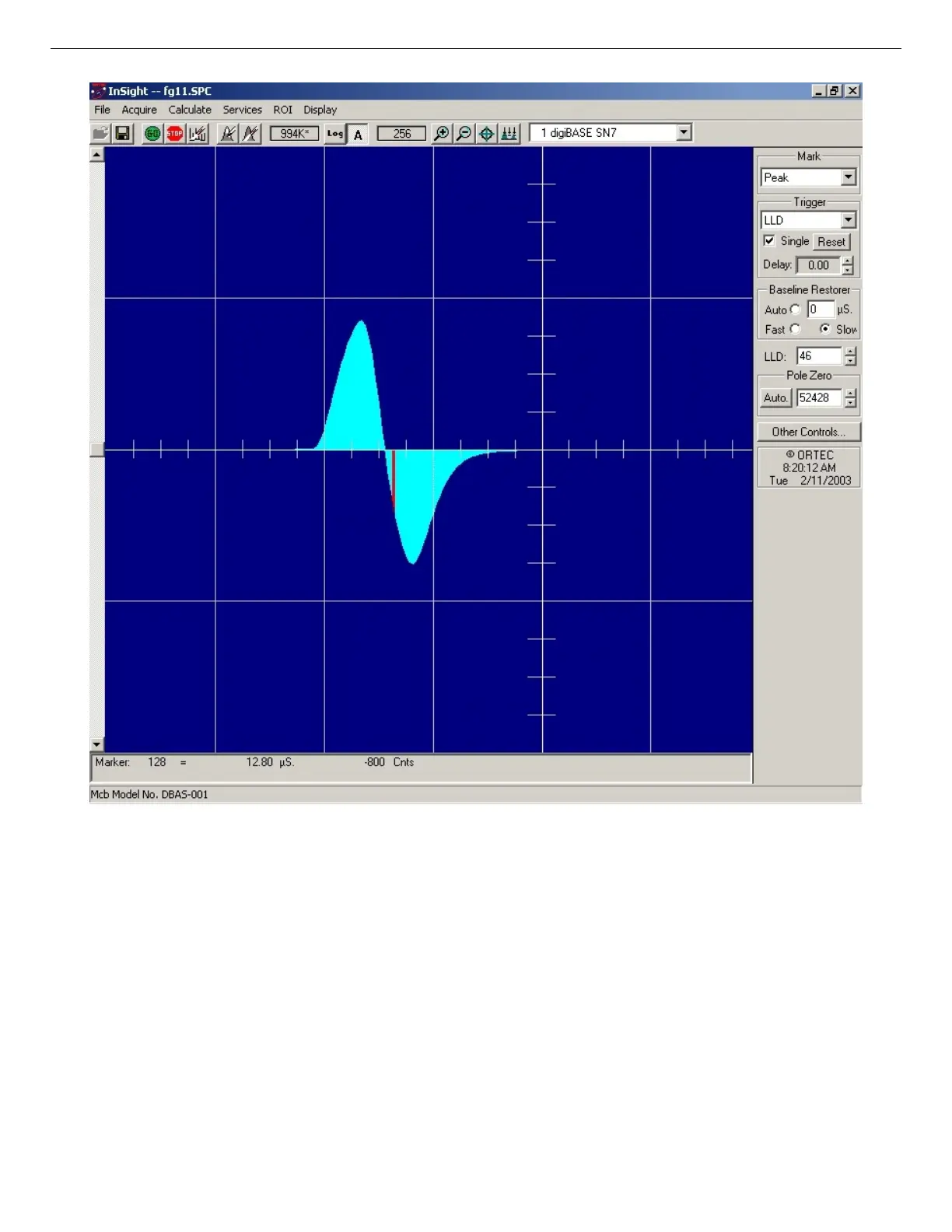952x1232 pixels.
Task: Click the Delay spinner arrows
Action: (x=848, y=265)
